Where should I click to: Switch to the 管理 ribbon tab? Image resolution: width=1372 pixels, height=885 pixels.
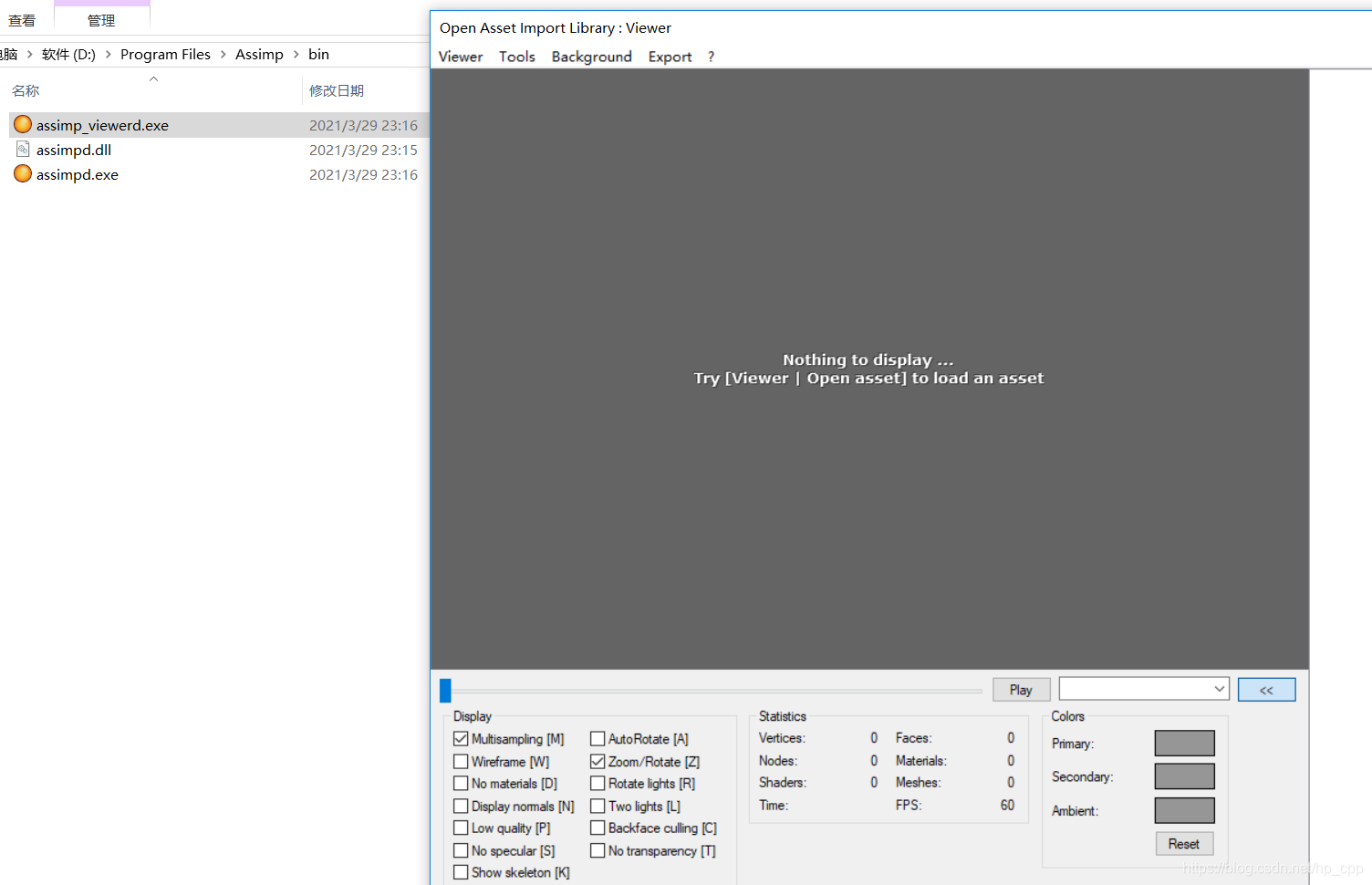101,20
